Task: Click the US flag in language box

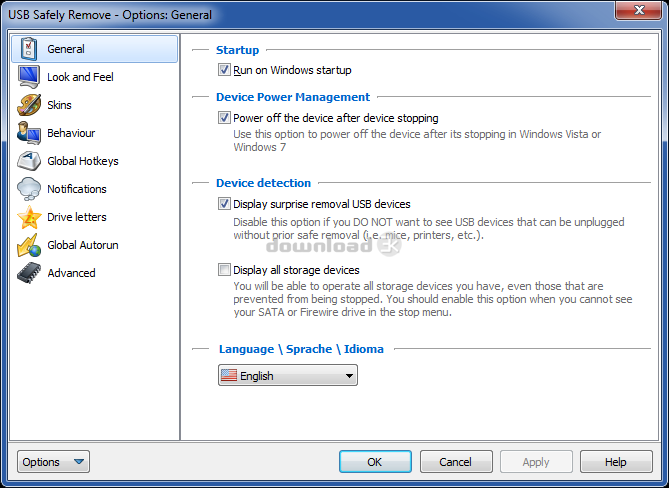Action: (229, 375)
